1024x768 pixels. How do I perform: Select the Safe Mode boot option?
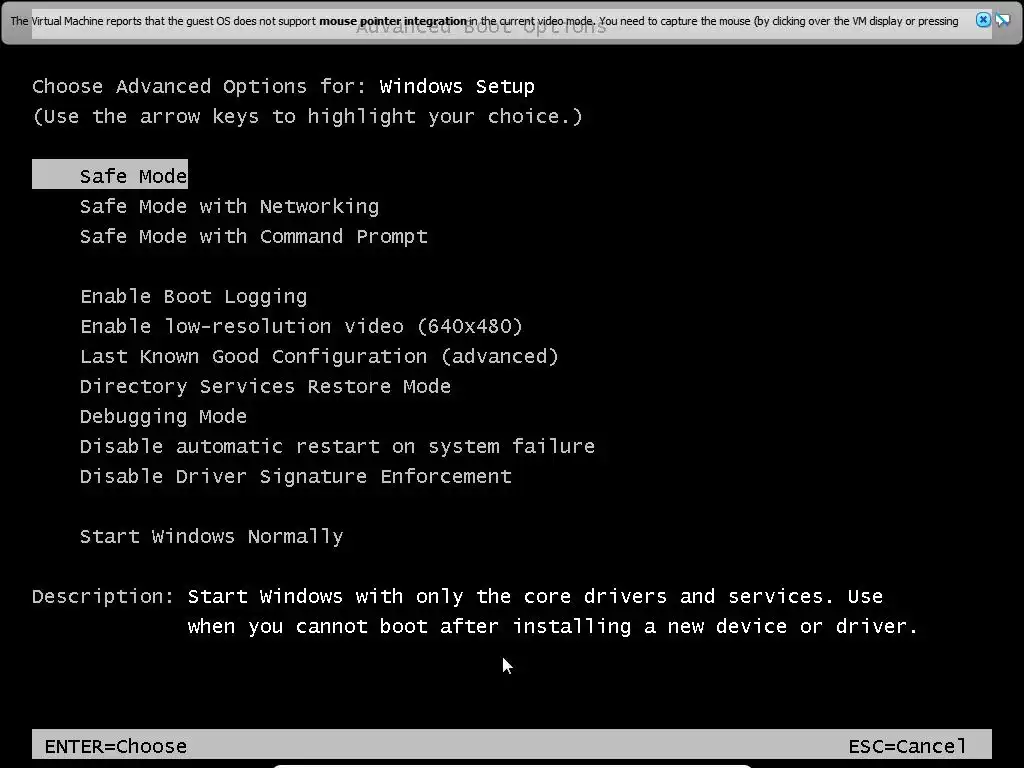(x=110, y=174)
